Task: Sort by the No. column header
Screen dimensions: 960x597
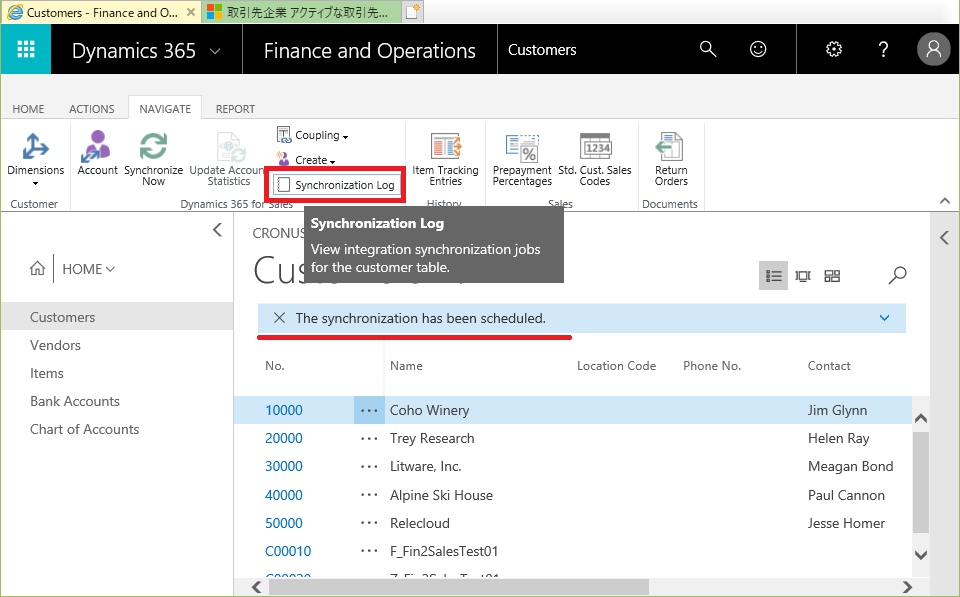Action: pos(274,366)
